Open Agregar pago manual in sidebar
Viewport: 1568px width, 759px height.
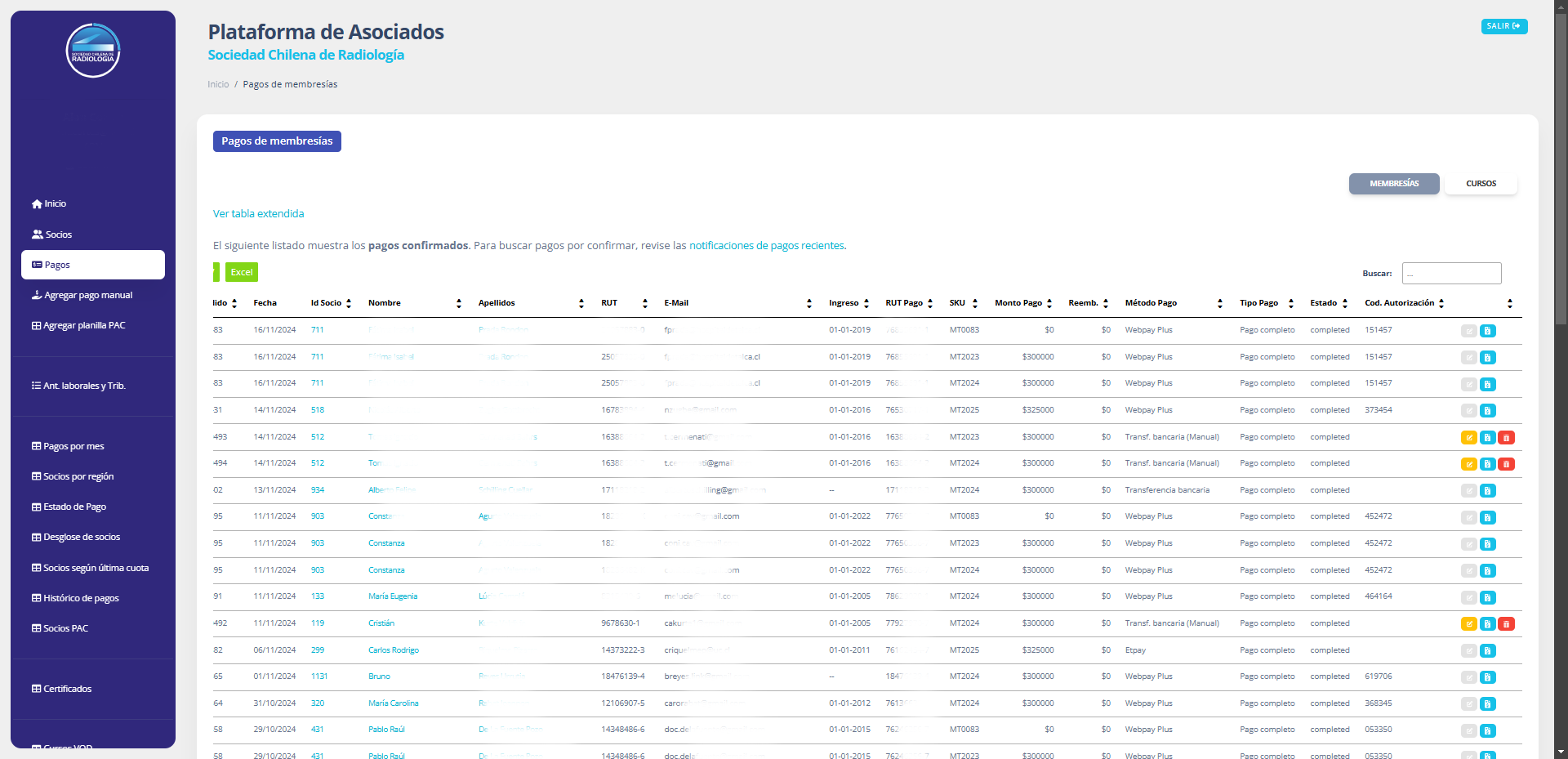pos(87,295)
